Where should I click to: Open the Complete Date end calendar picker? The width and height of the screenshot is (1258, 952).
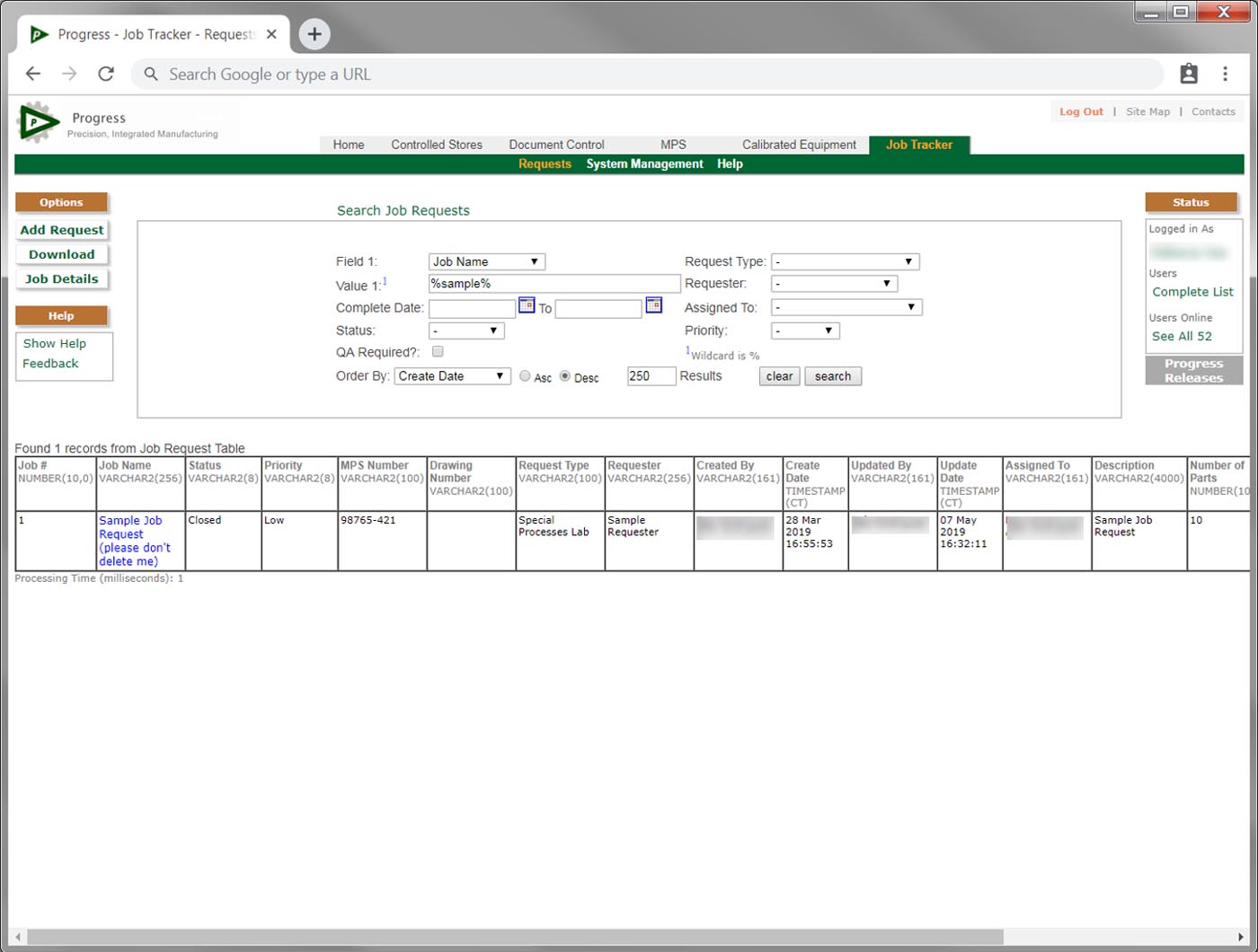[x=654, y=306]
